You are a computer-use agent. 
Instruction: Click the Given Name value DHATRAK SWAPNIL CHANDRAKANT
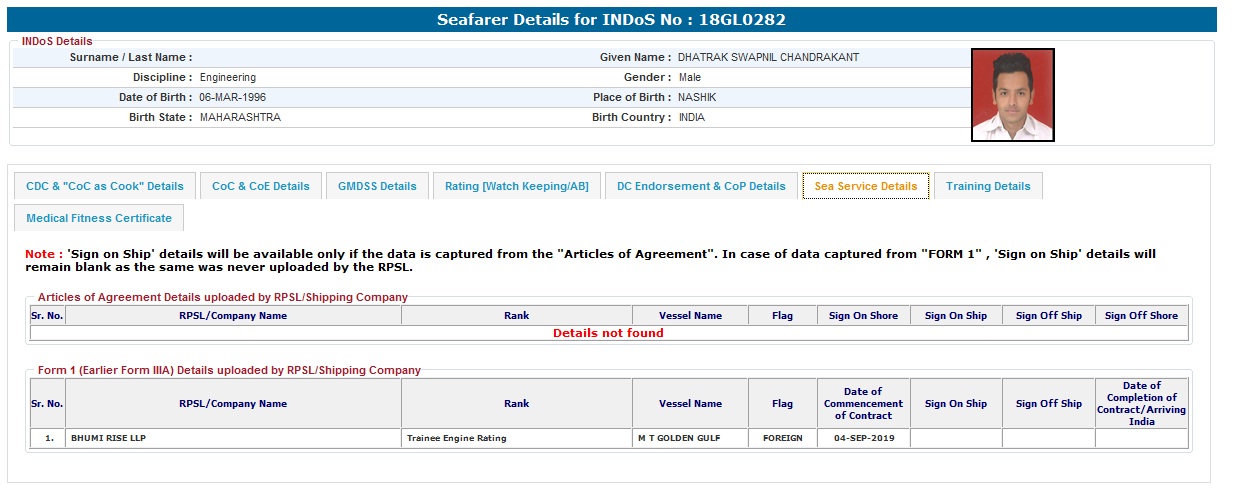pyautogui.click(x=768, y=57)
